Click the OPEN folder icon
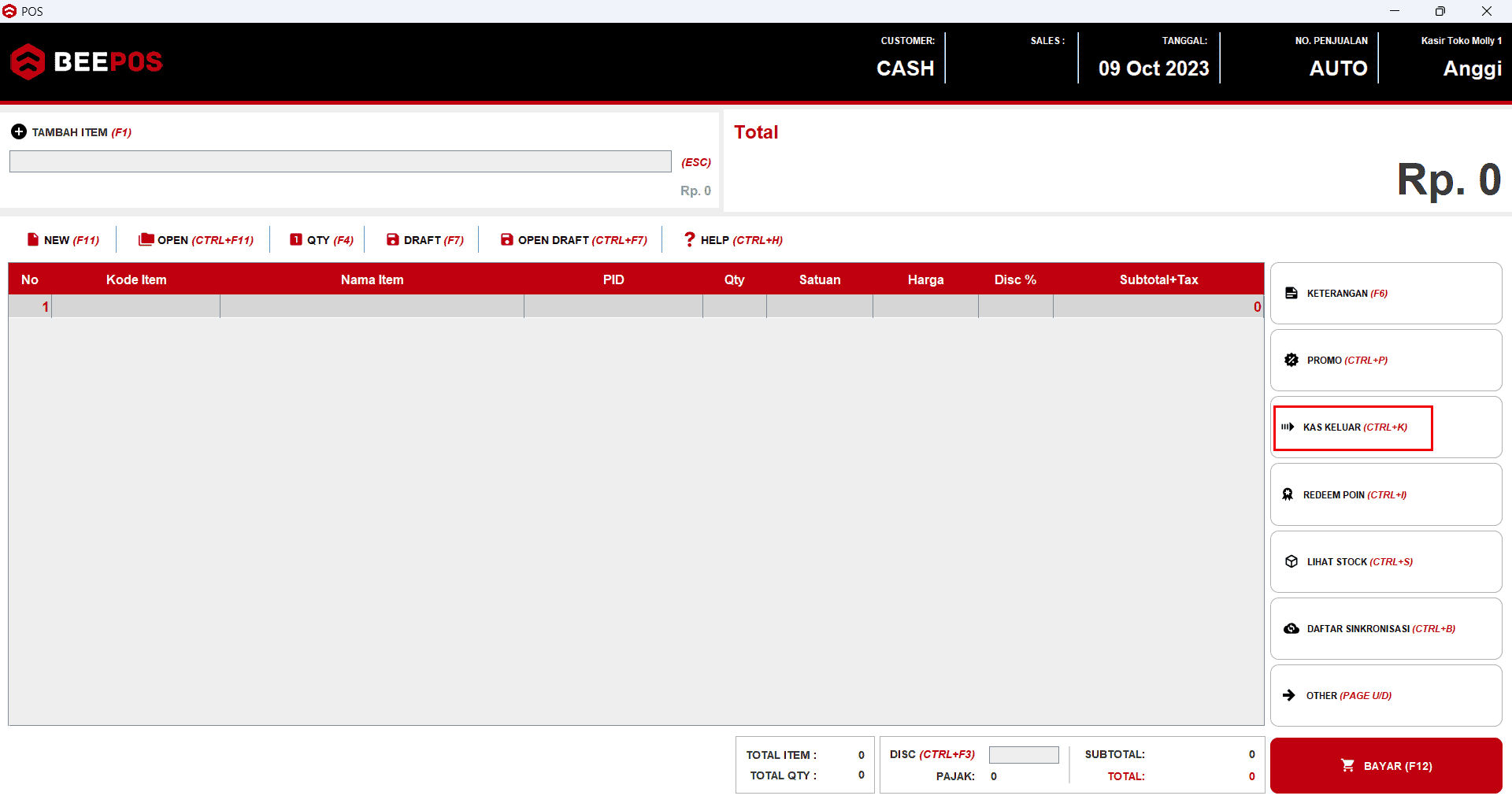 click(x=146, y=239)
